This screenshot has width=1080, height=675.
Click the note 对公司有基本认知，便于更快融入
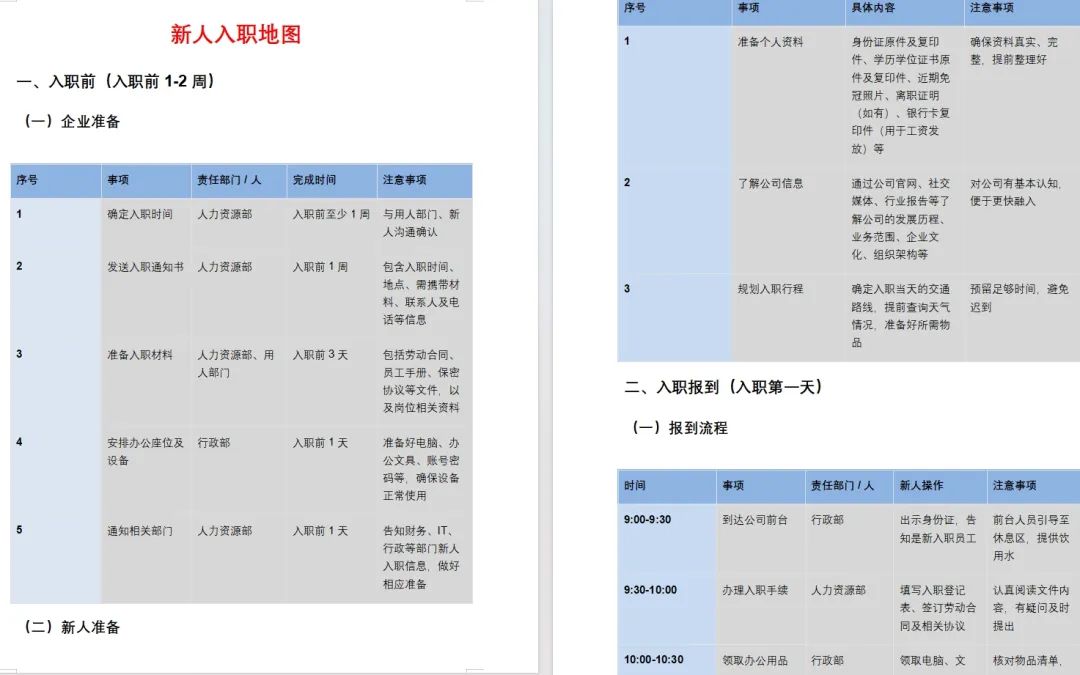pyautogui.click(x=1015, y=192)
